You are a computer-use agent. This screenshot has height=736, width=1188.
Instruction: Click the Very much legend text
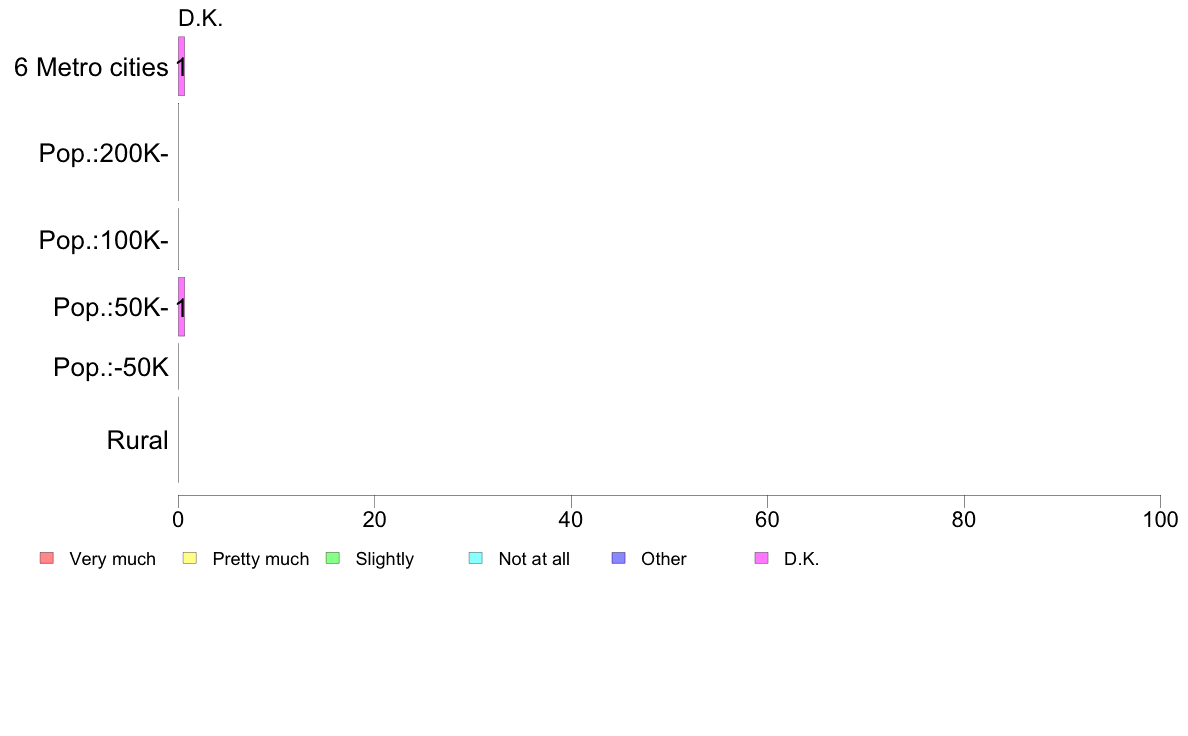[112, 559]
